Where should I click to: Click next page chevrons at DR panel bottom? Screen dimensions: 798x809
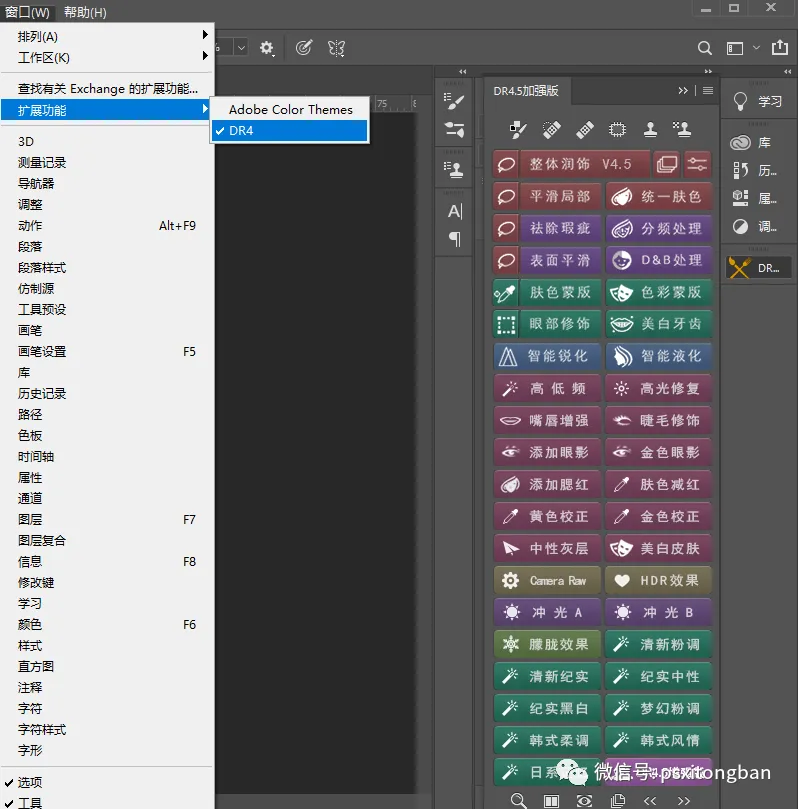[x=683, y=801]
